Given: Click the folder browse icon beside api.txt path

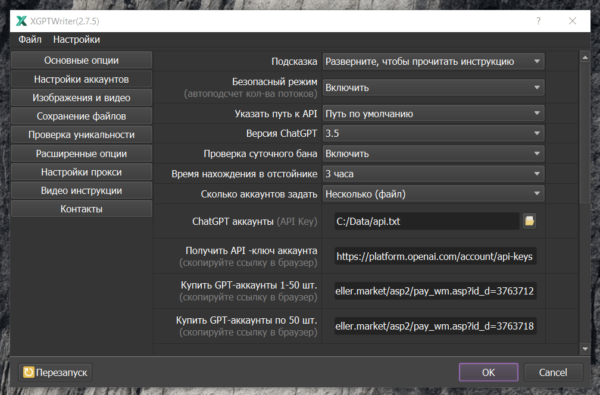Looking at the screenshot, I should pos(529,221).
